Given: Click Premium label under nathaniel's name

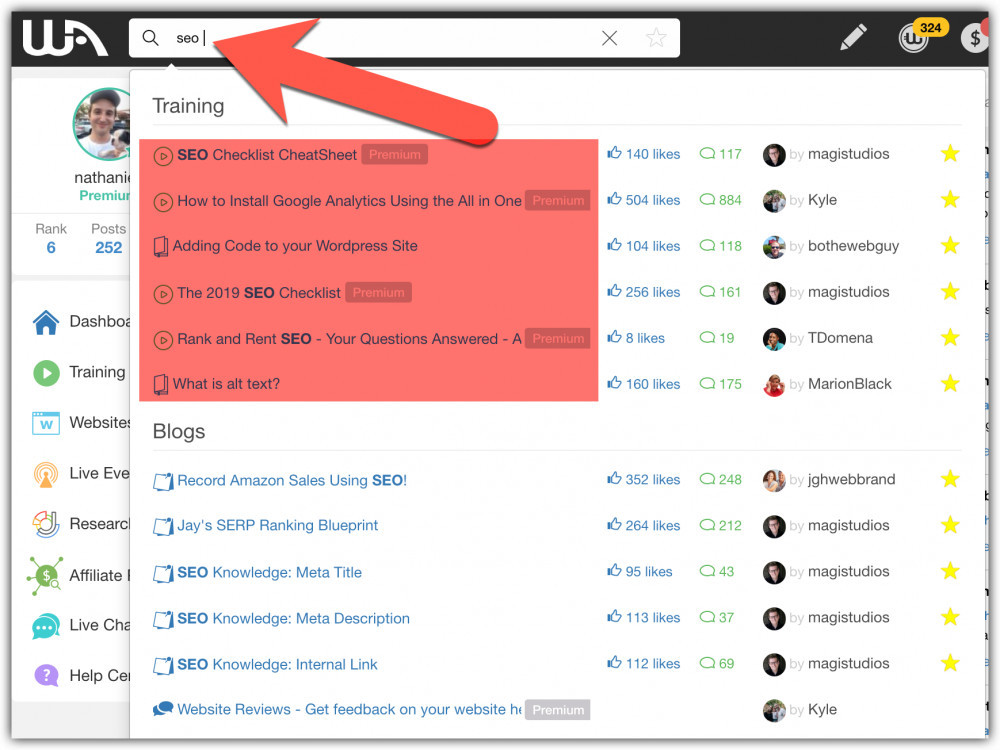Looking at the screenshot, I should tap(104, 196).
